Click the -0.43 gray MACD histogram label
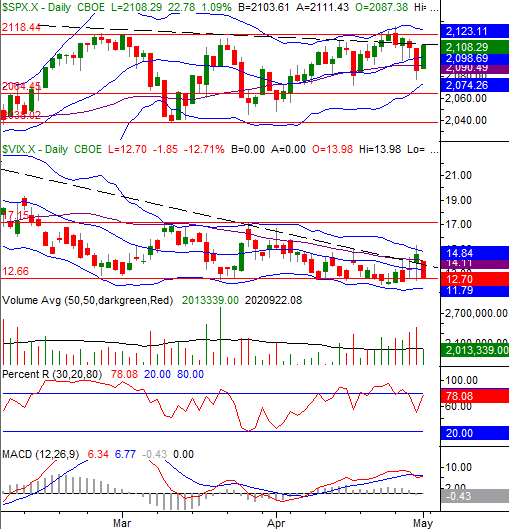509x529 pixels. (475, 496)
